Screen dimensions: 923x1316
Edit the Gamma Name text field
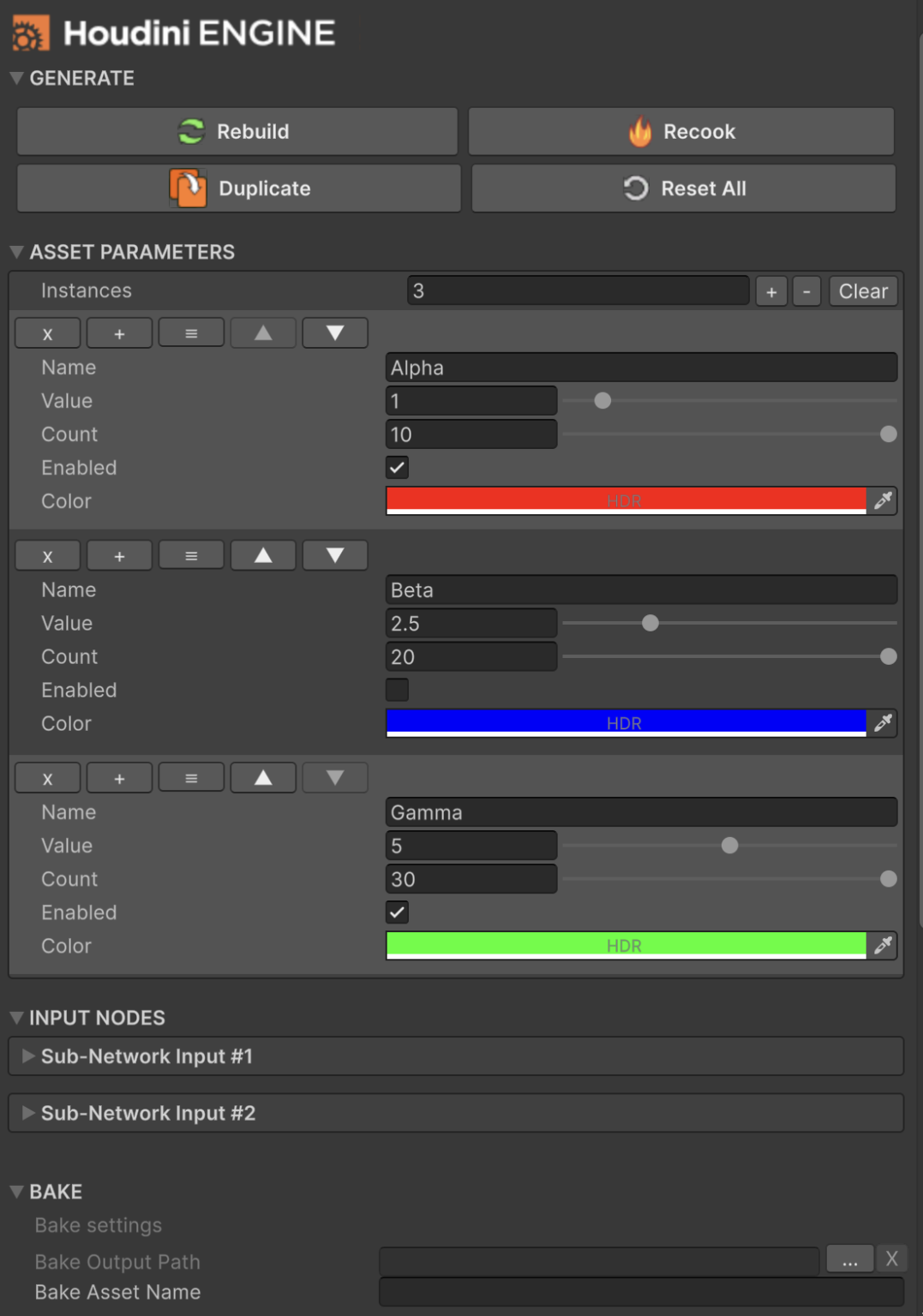point(642,812)
